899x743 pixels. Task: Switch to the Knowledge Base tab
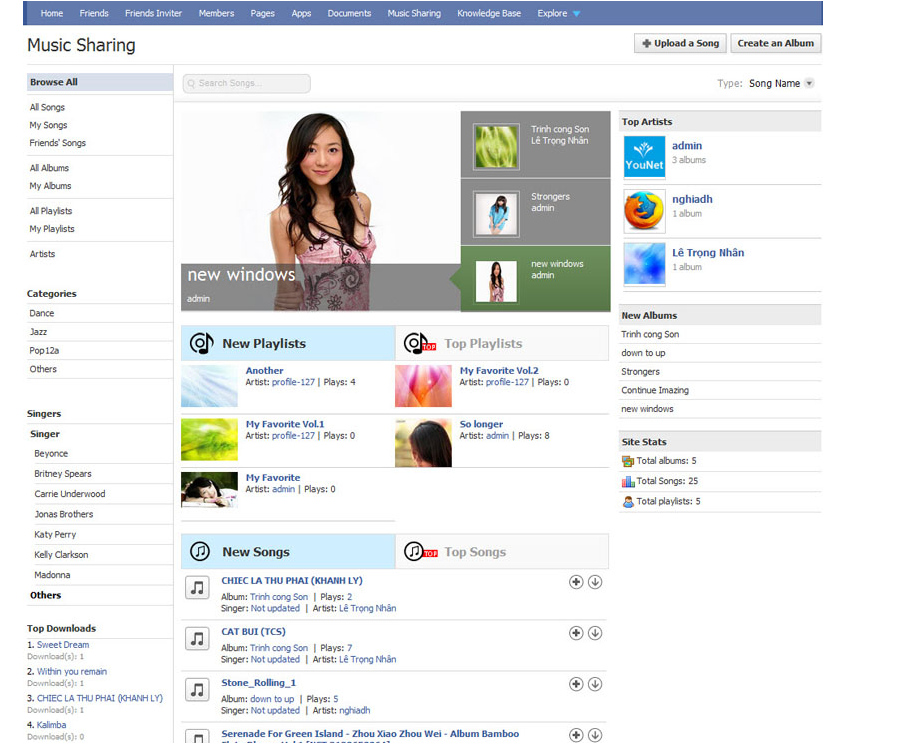[488, 13]
